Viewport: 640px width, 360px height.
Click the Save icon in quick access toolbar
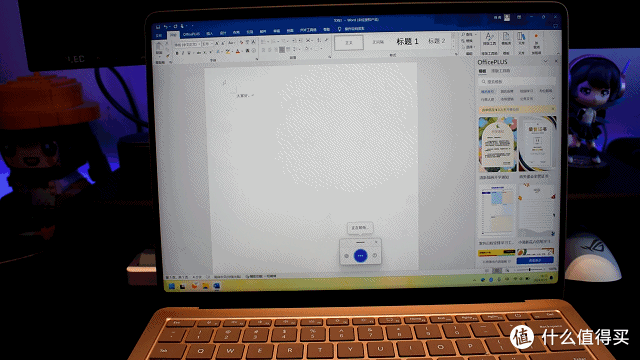[x=158, y=27]
